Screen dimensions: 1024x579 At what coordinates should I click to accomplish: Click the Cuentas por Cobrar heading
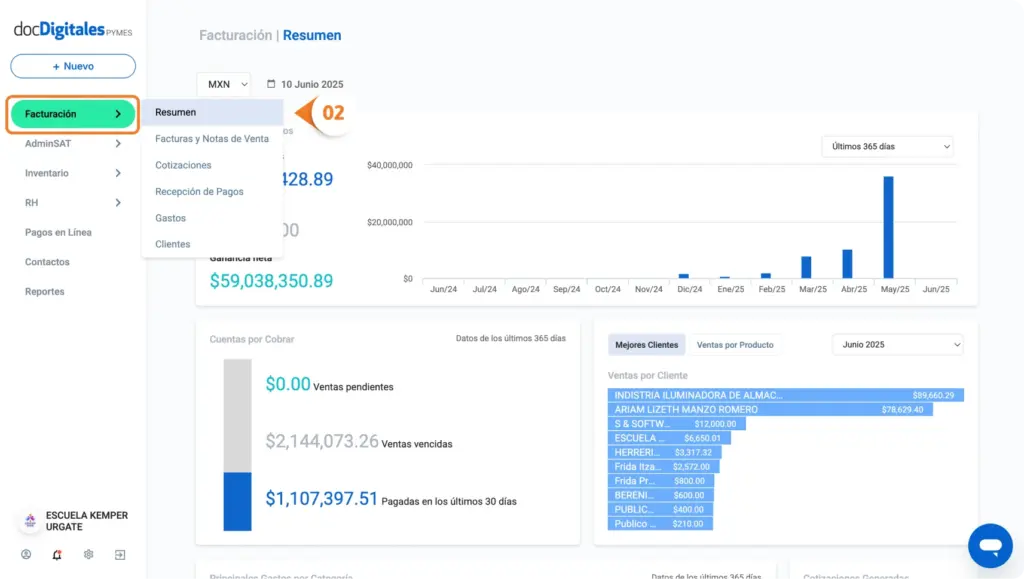[252, 339]
